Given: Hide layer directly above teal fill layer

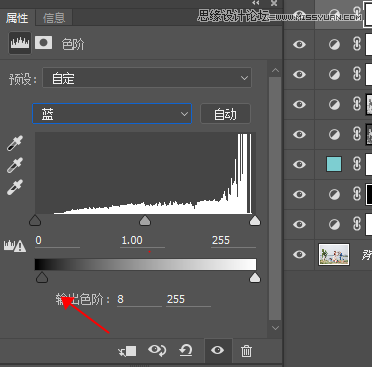Looking at the screenshot, I should [x=299, y=134].
